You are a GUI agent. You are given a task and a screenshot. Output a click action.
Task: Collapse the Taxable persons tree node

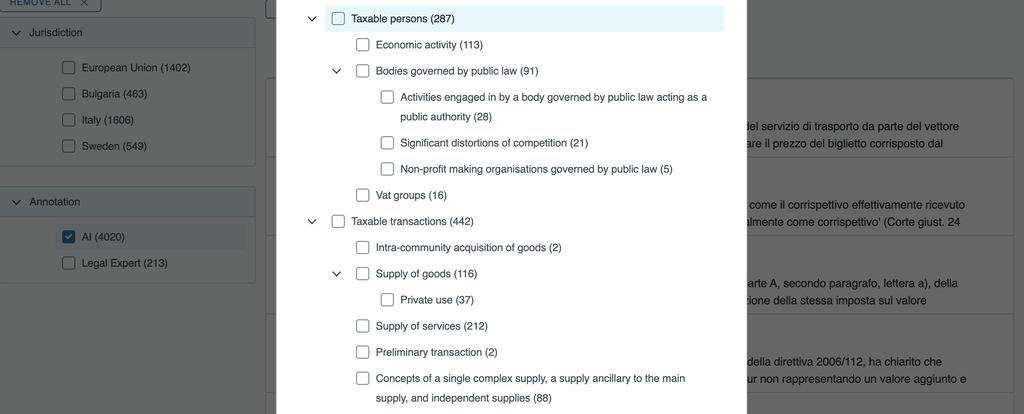click(312, 19)
